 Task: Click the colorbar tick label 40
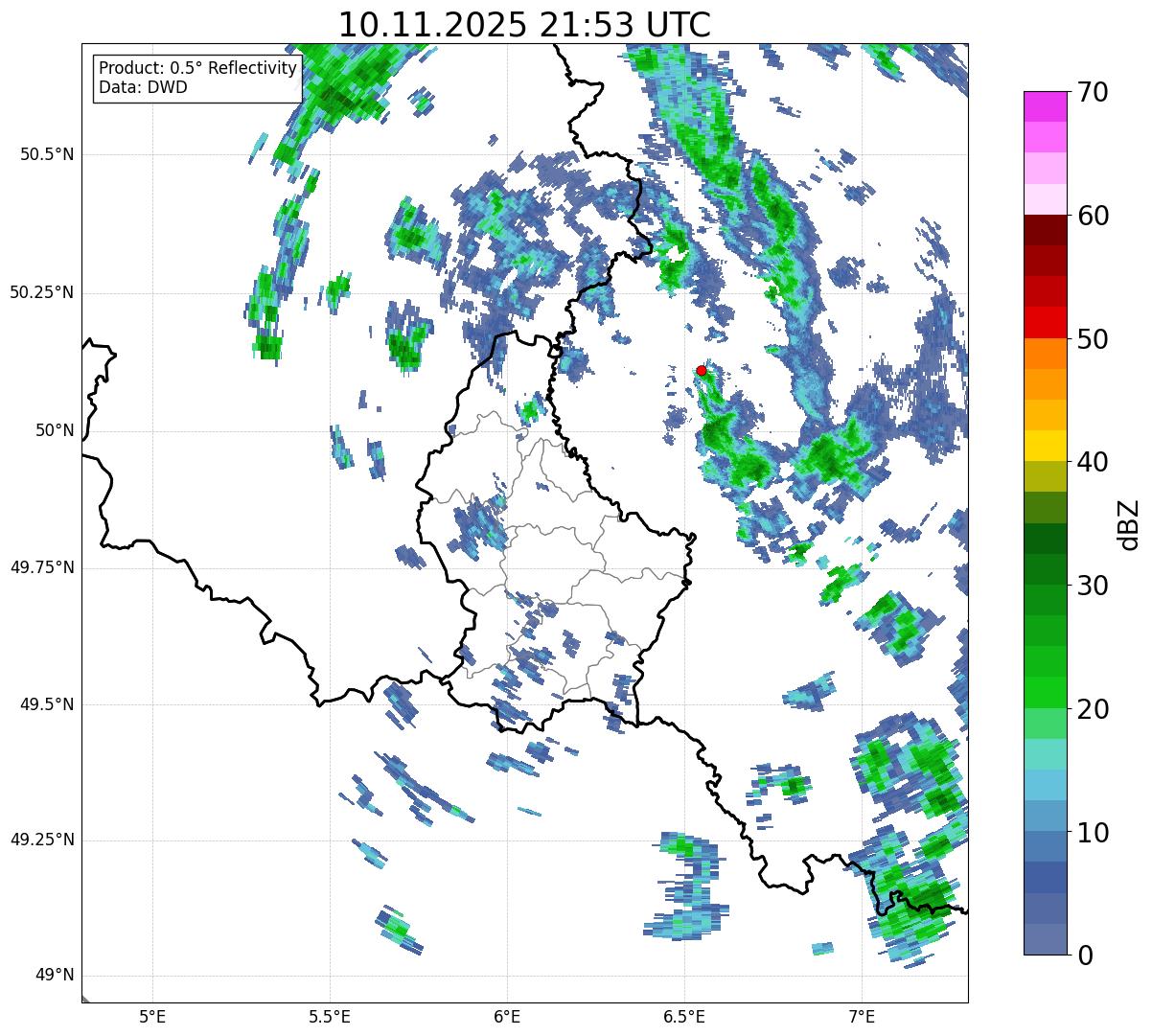[1093, 462]
